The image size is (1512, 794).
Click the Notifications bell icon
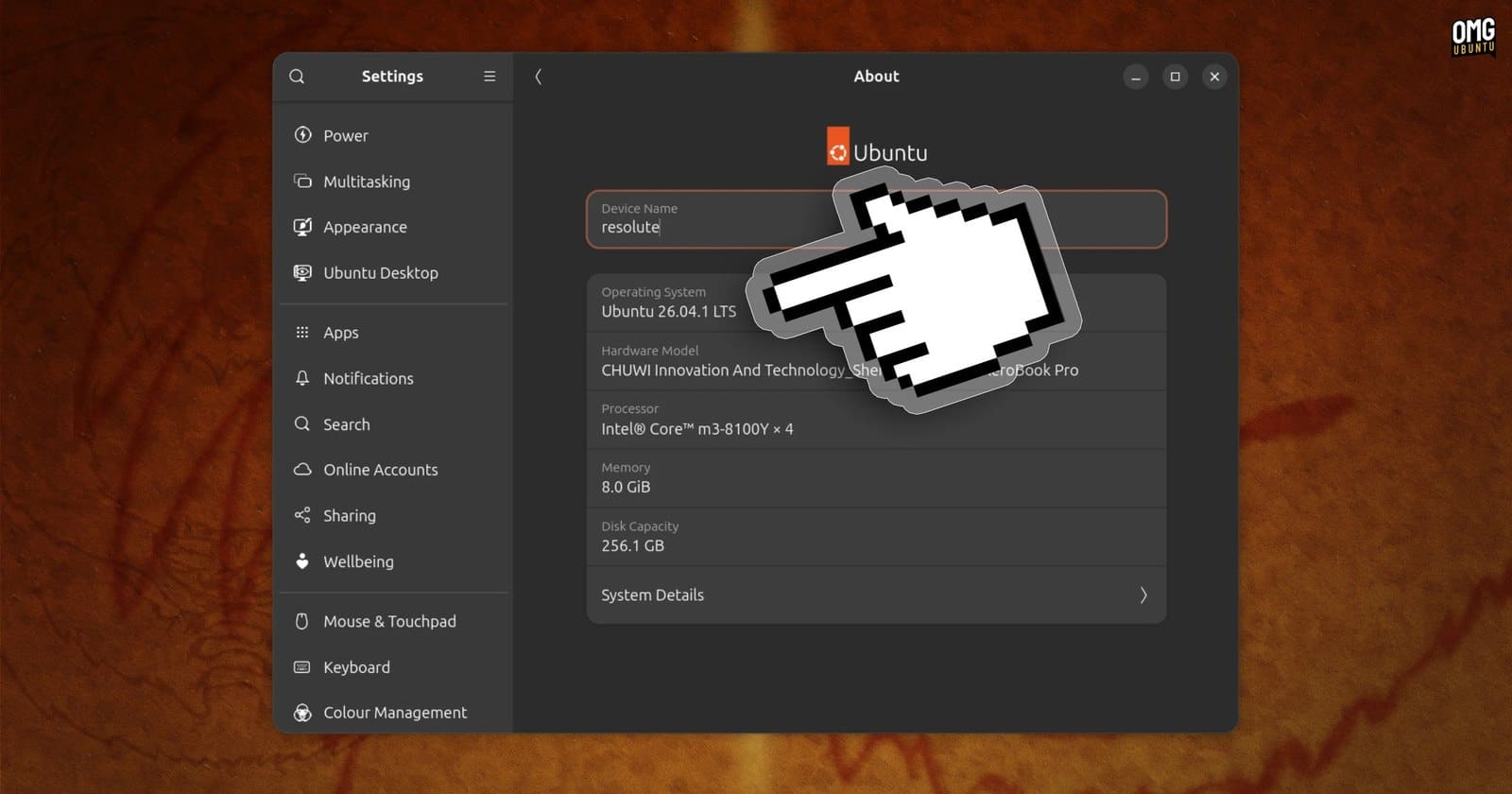(302, 378)
